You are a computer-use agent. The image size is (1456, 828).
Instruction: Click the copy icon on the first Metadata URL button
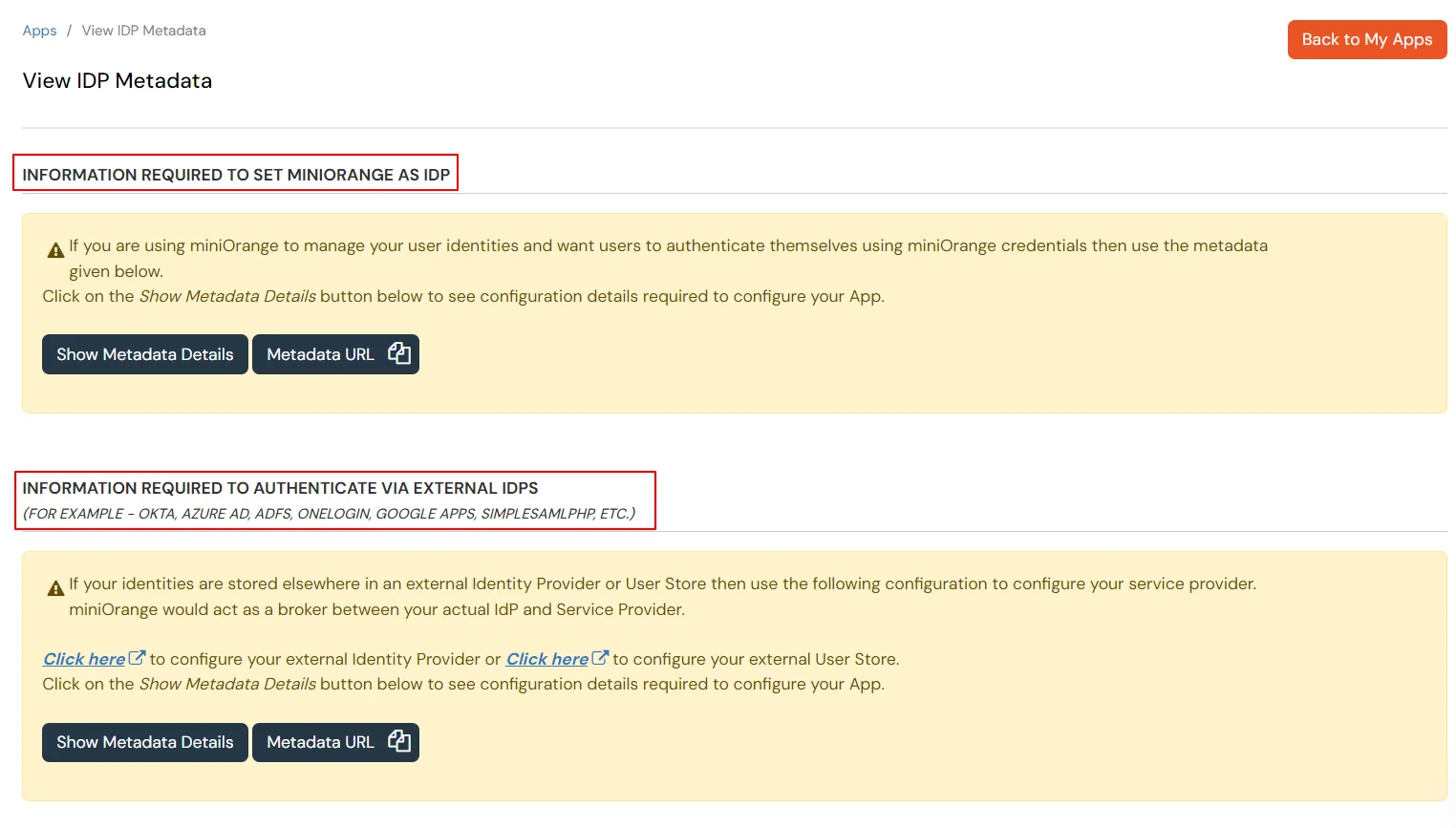pyautogui.click(x=399, y=353)
